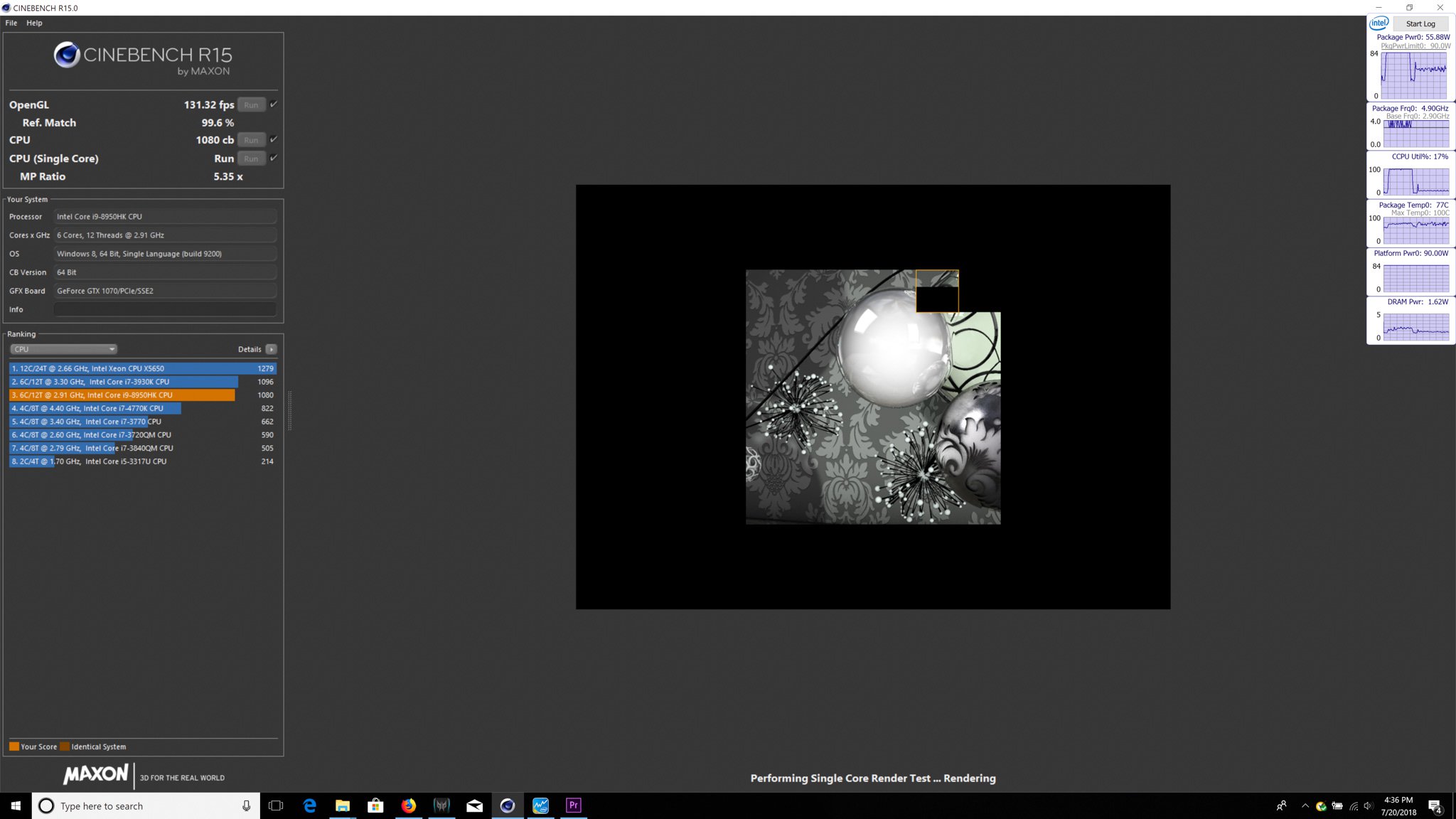Viewport: 1456px width, 819px height.
Task: Select ranking entry Intel Core i7-3840QM
Action: [x=143, y=449]
